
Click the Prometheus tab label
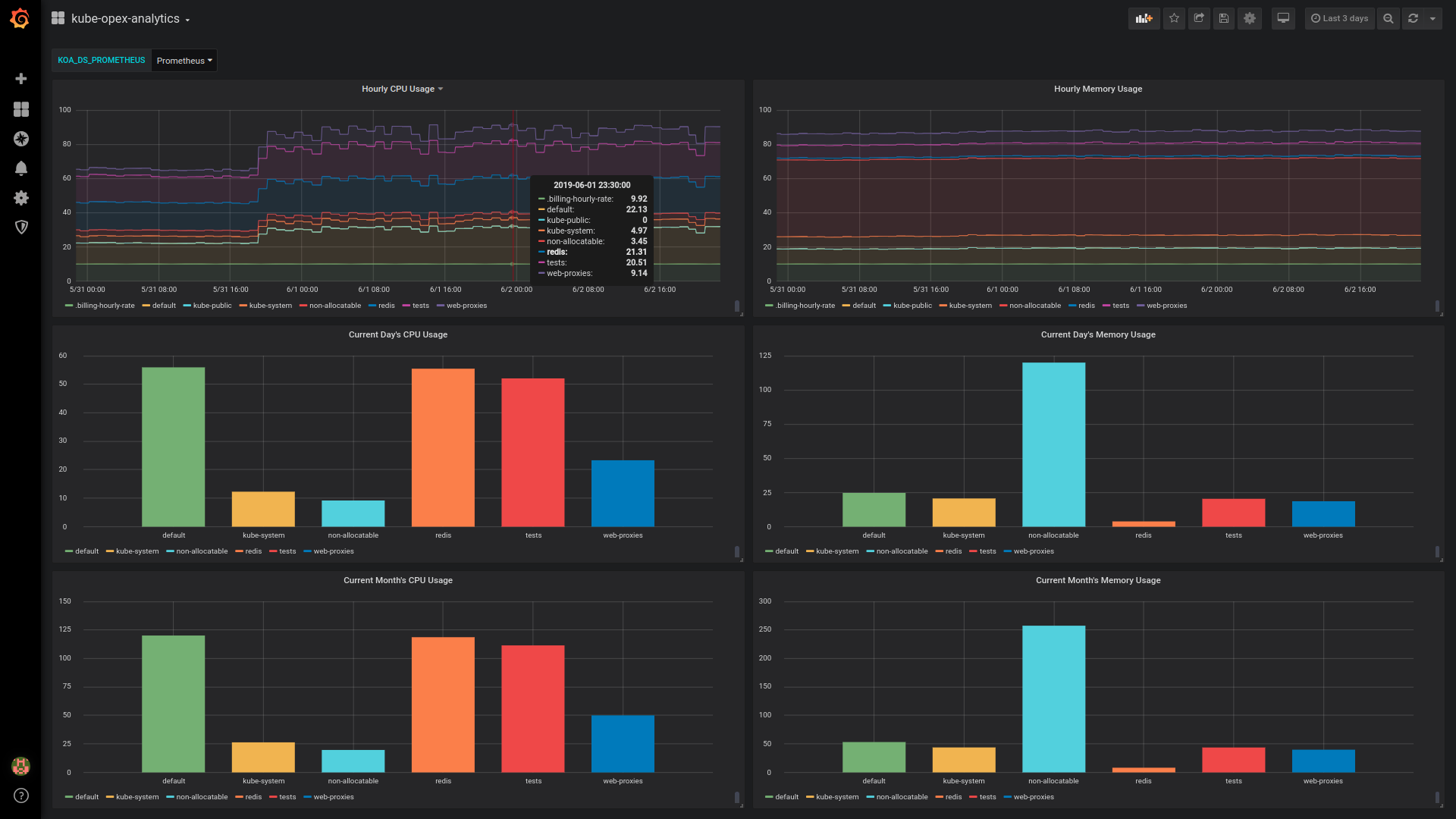tap(181, 60)
